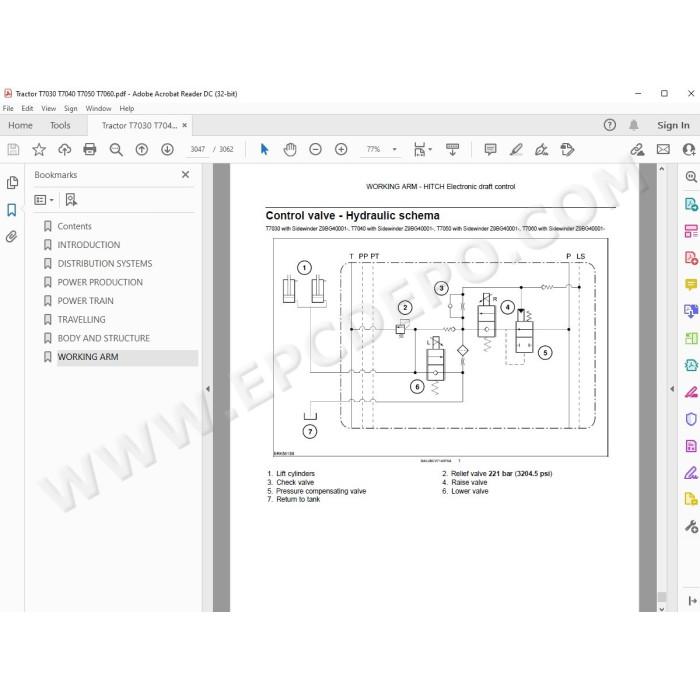Collapse the right tools pane arrow

click(x=672, y=389)
